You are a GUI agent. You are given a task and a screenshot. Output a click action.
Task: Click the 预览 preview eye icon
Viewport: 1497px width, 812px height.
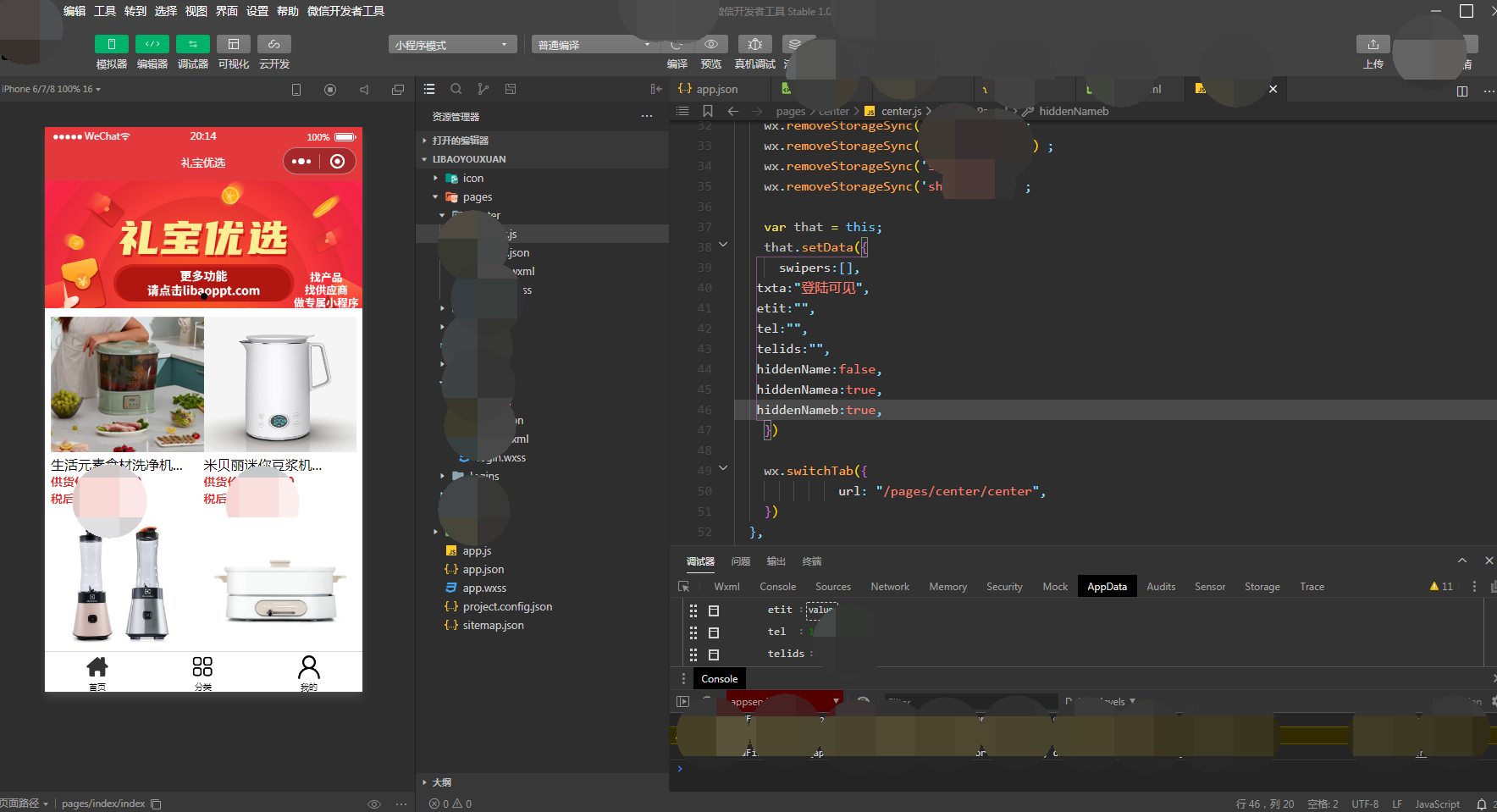tap(711, 44)
